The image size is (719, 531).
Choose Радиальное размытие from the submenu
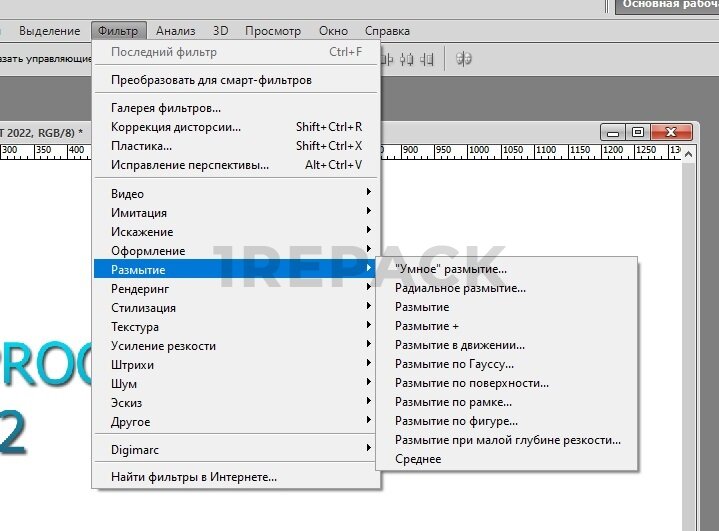[460, 288]
